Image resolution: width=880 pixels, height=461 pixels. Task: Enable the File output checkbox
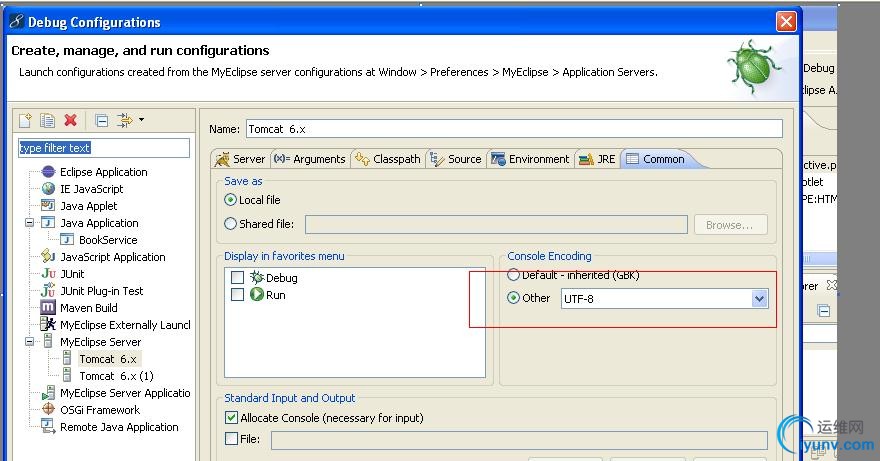pos(231,439)
